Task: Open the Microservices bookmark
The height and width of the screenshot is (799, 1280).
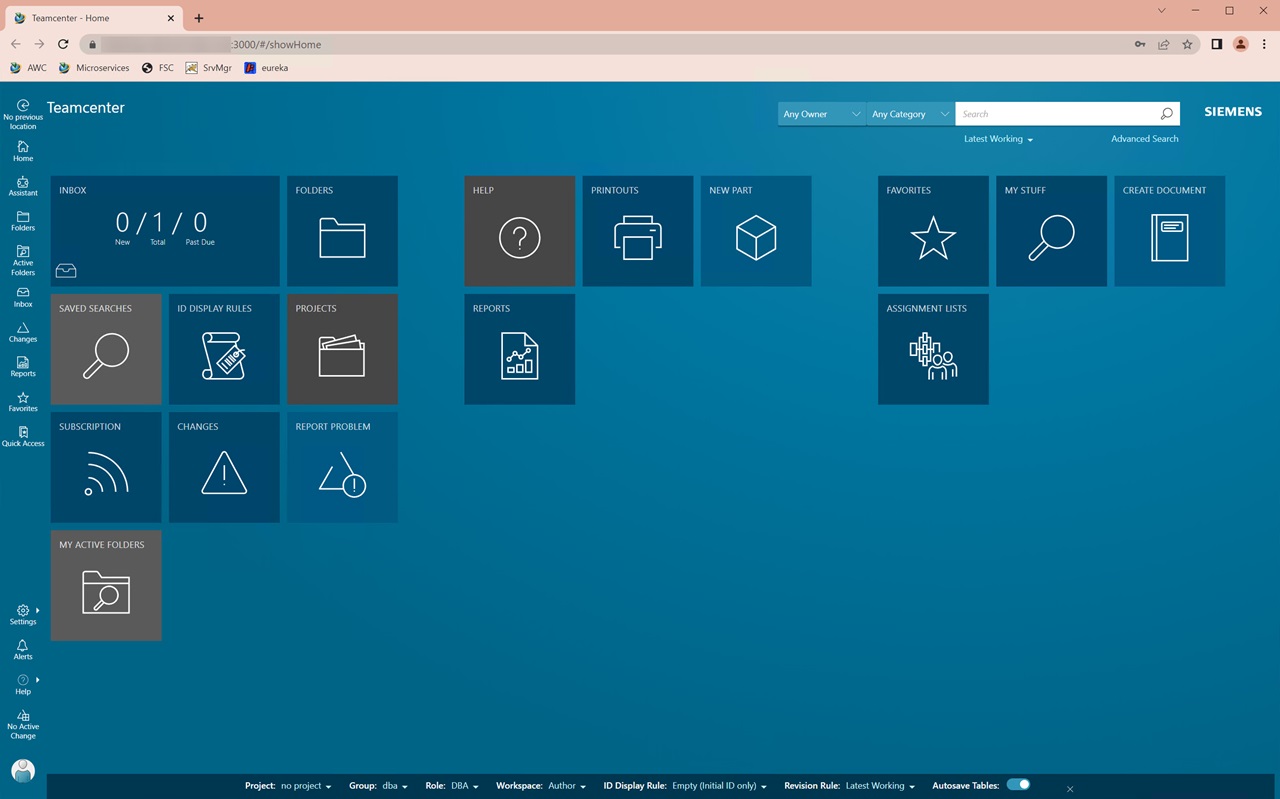Action: [94, 68]
